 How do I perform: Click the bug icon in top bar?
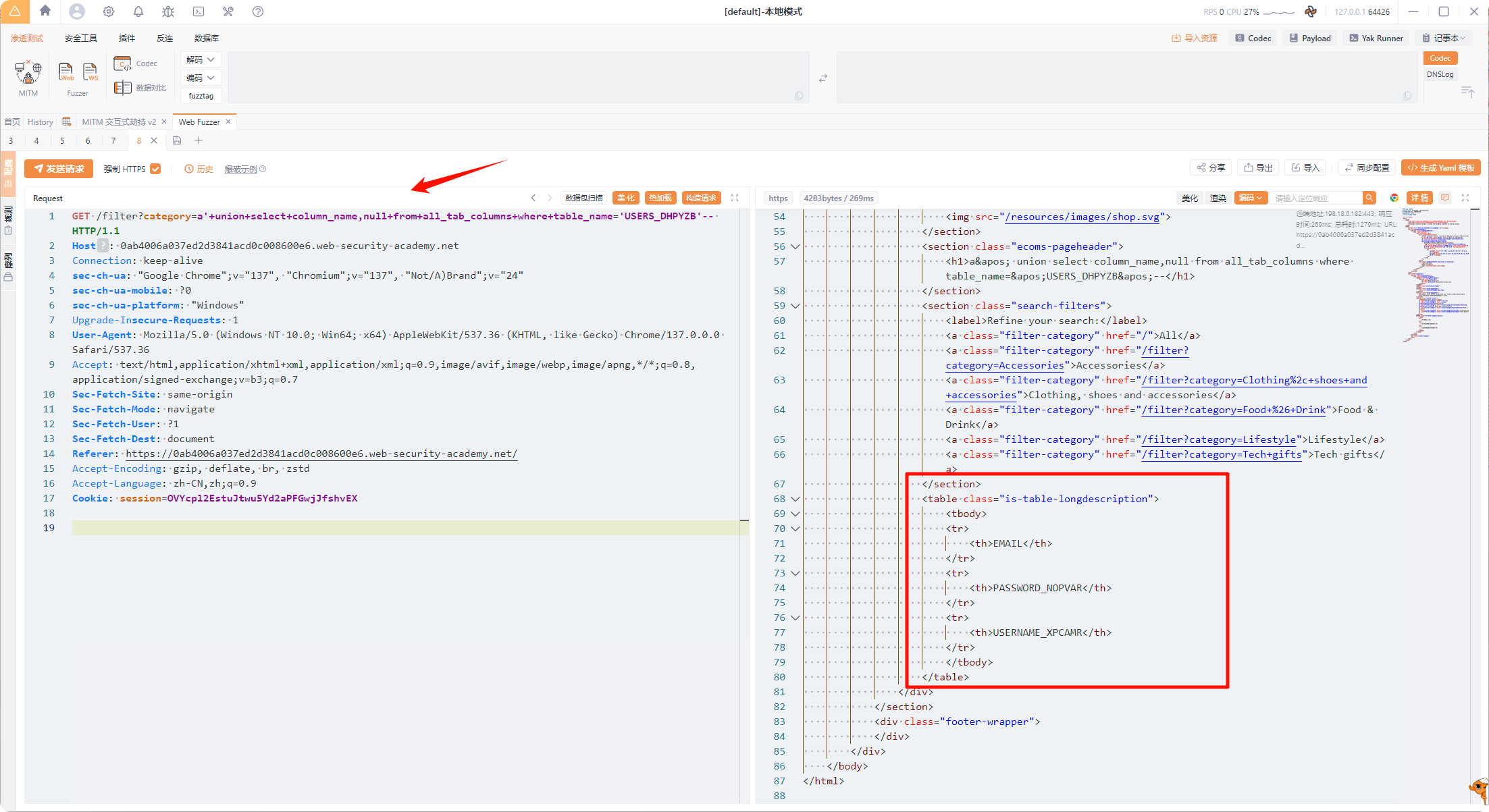coord(168,11)
